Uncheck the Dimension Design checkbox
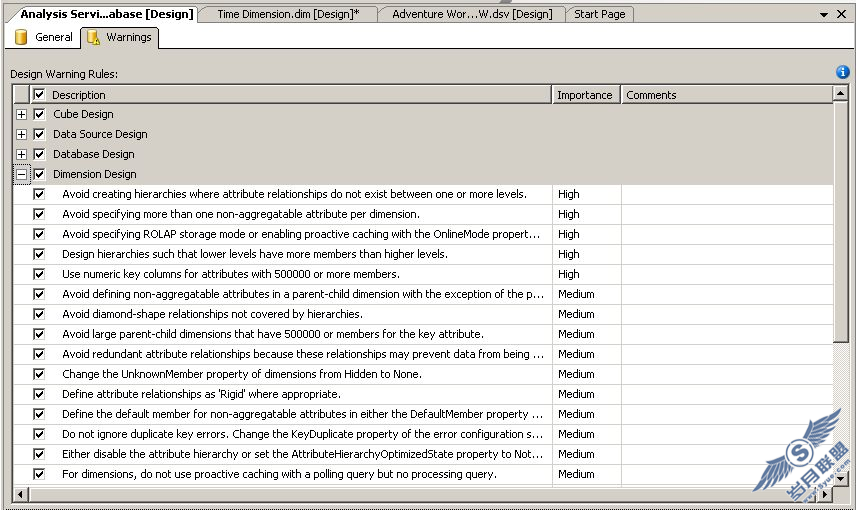This screenshot has height=510, width=856. (39, 174)
